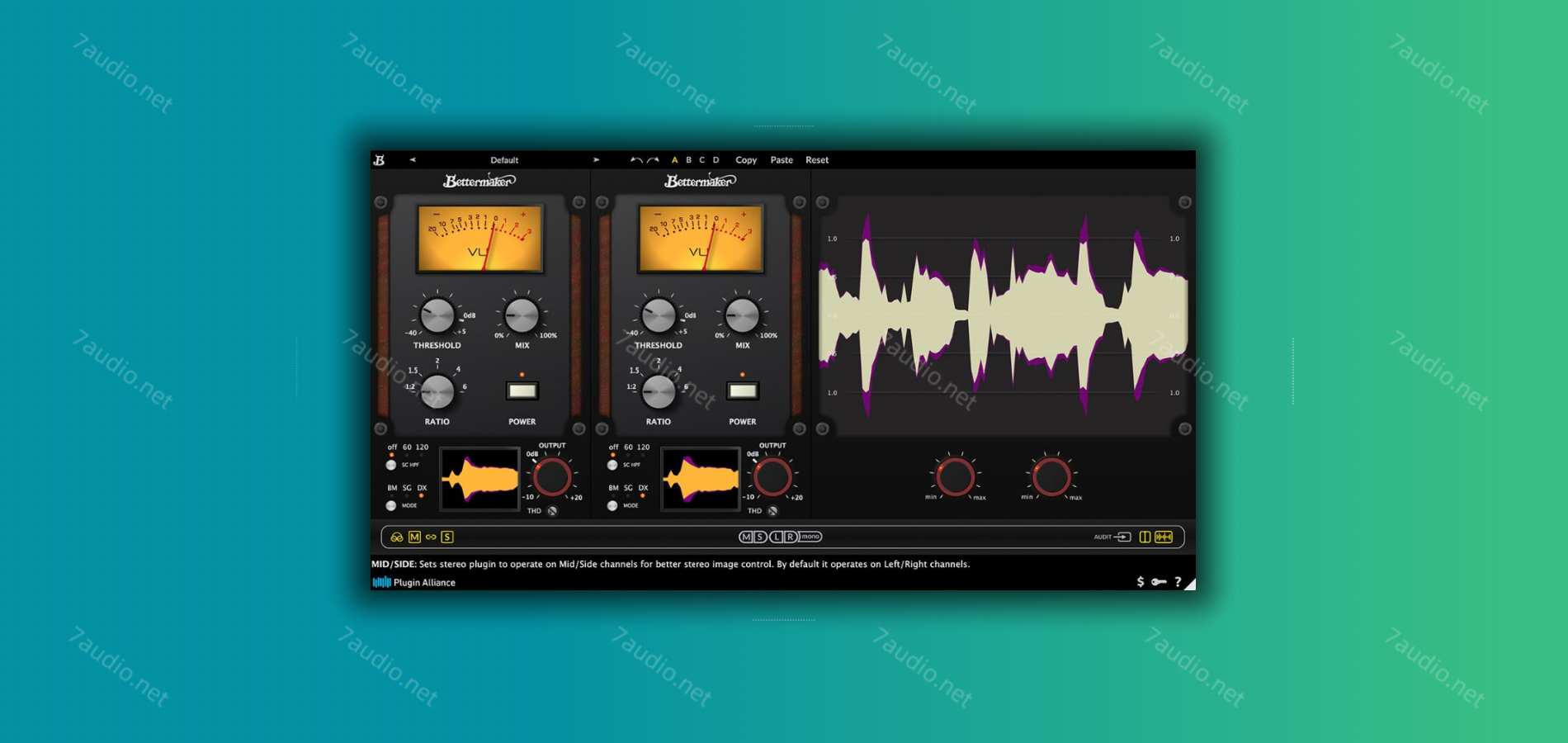1568x743 pixels.
Task: Select settings bank C
Action: [702, 160]
